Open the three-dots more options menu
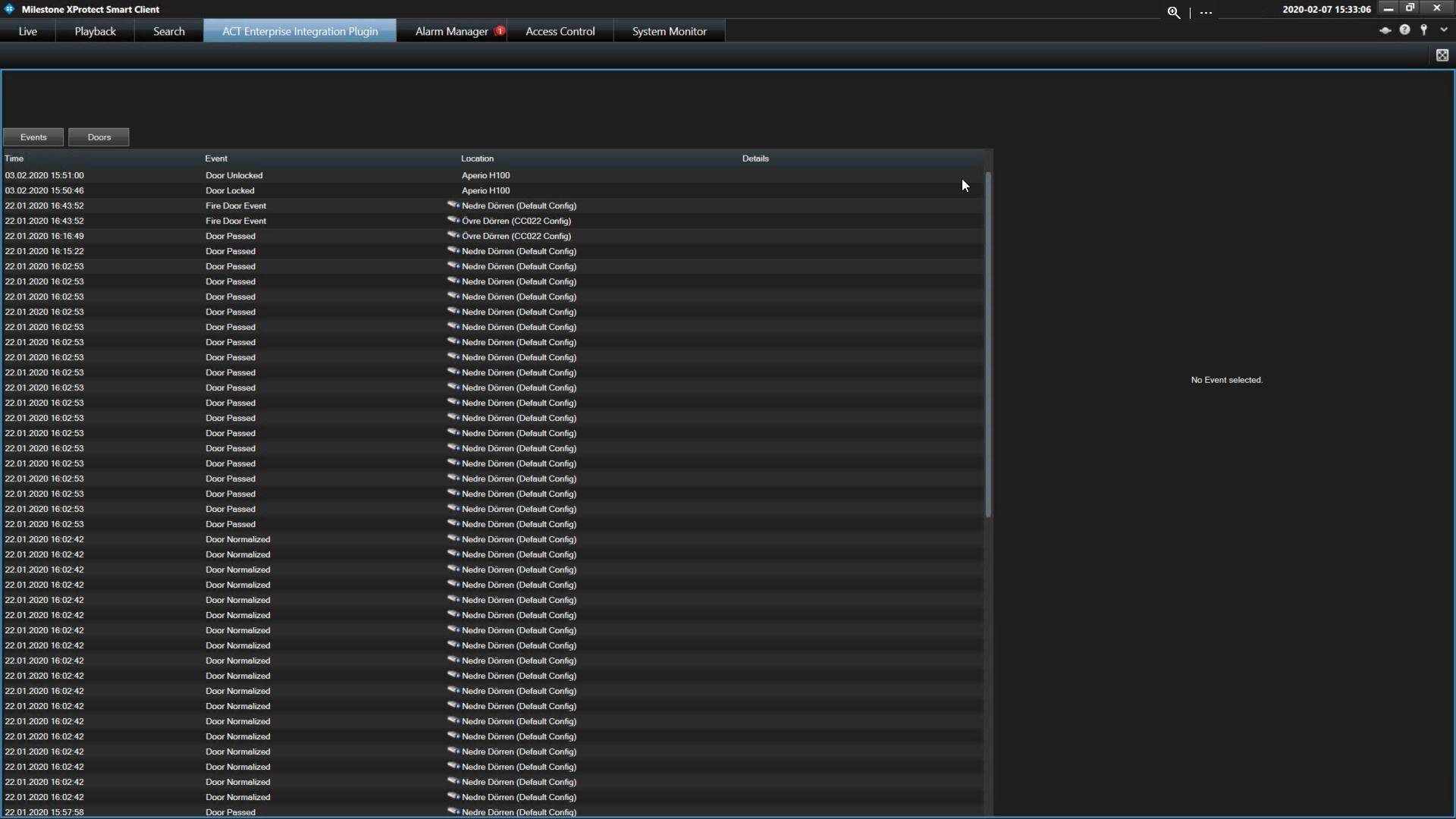This screenshot has width=1456, height=819. (1206, 13)
